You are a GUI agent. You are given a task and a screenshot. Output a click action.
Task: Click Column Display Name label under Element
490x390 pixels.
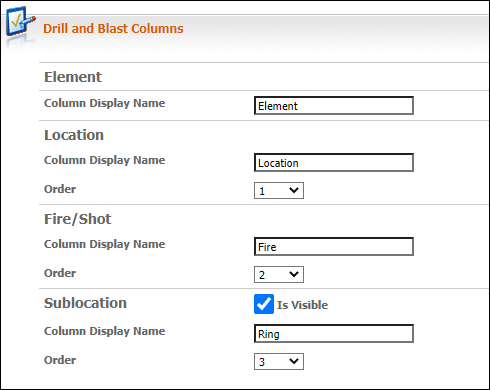tap(105, 103)
